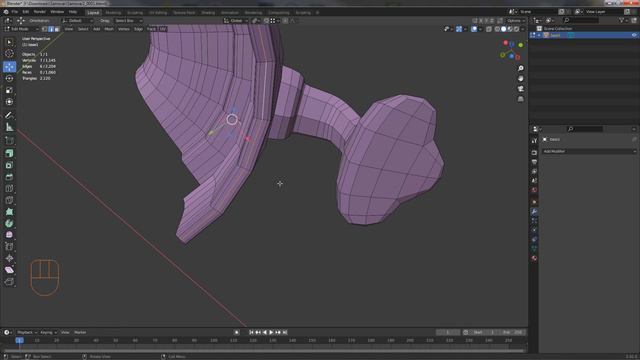Image resolution: width=640 pixels, height=360 pixels.
Task: Switch to Solid viewport shading
Action: coord(504,29)
